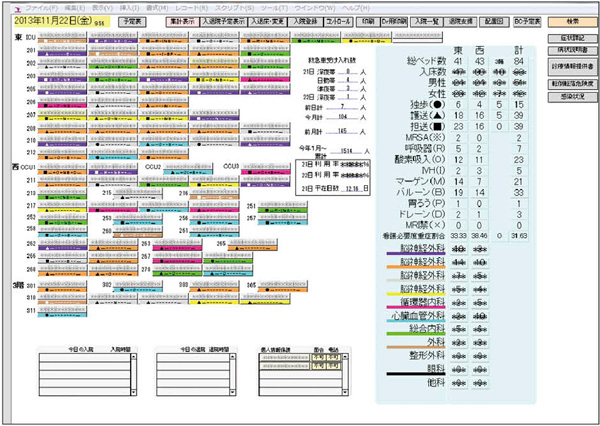Click 看護必要度重症割合 total value 31.63
This screenshot has height=426, width=600.
pyautogui.click(x=518, y=236)
